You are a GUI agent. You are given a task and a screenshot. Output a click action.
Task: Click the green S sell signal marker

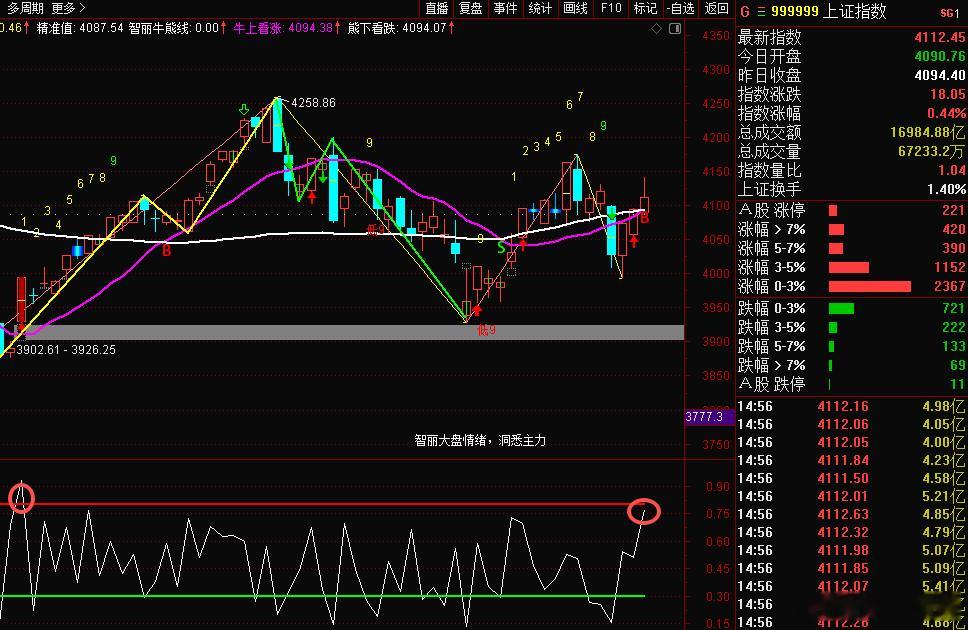click(501, 248)
